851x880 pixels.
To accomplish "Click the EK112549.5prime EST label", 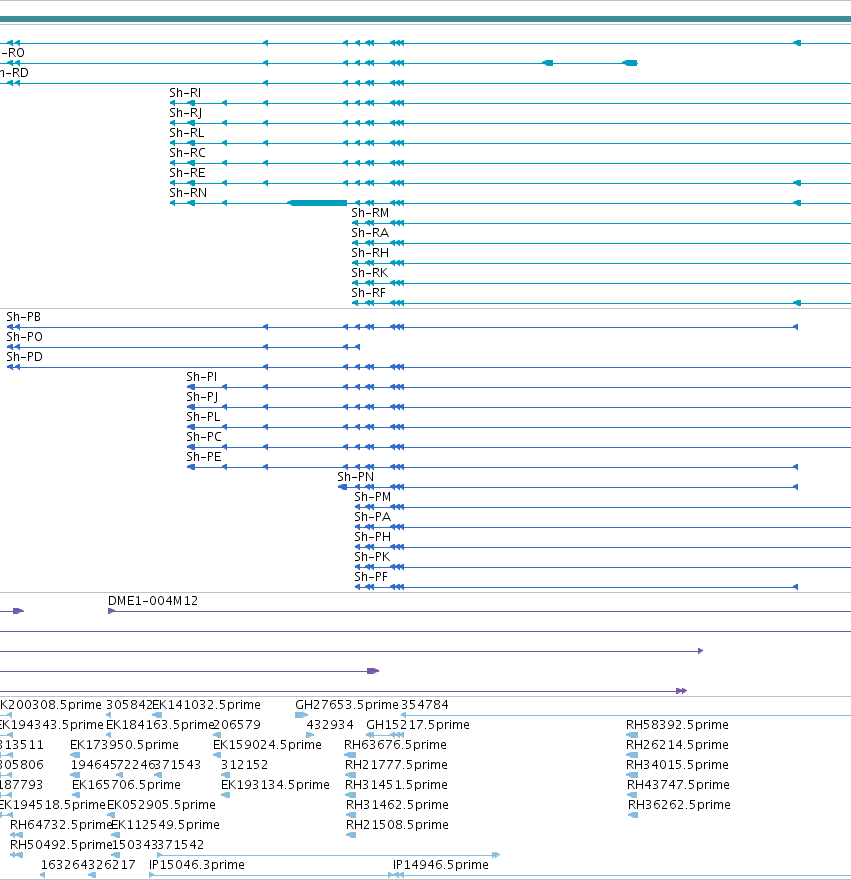I will [x=165, y=825].
